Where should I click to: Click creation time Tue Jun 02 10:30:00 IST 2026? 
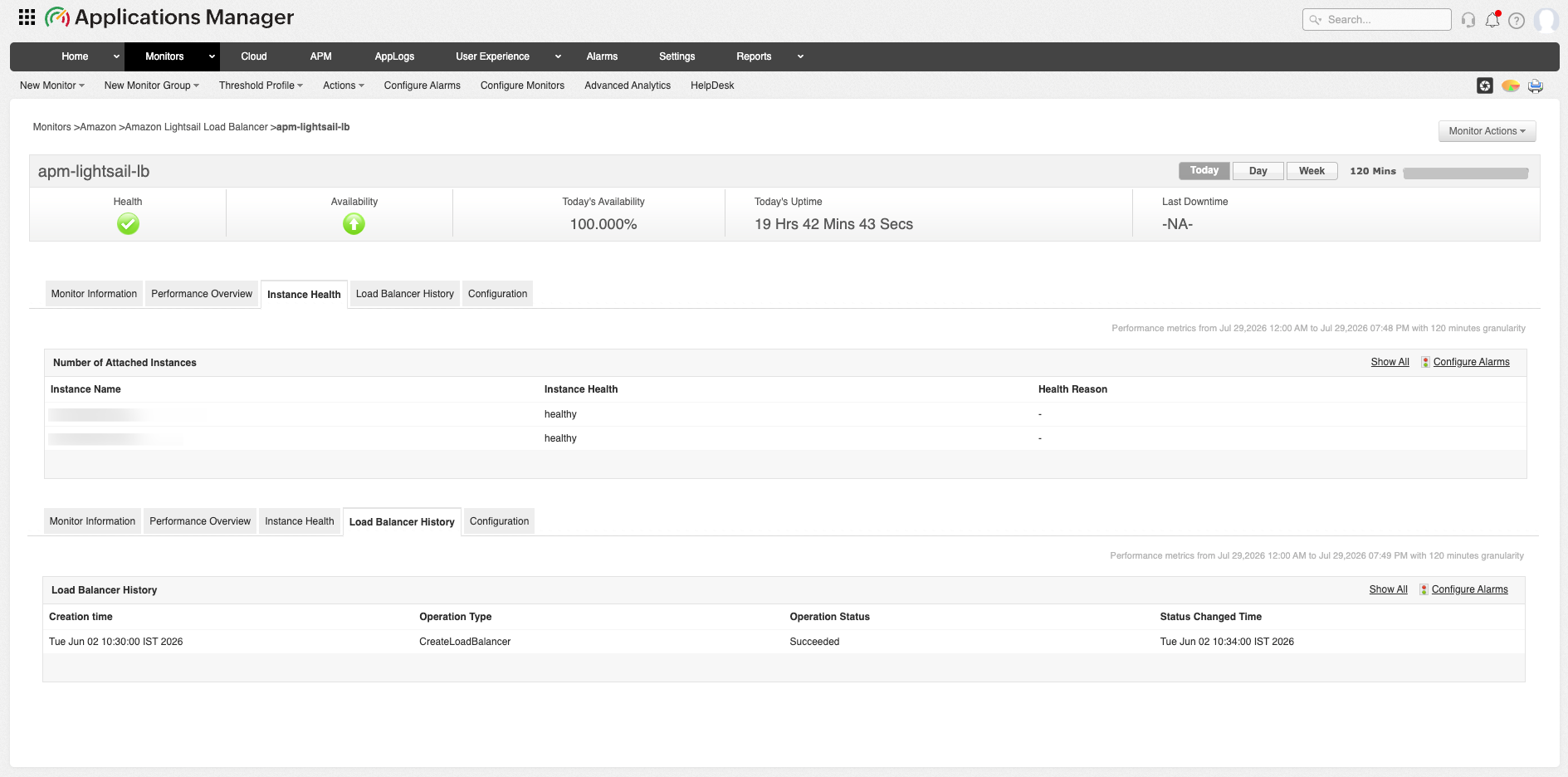(115, 642)
